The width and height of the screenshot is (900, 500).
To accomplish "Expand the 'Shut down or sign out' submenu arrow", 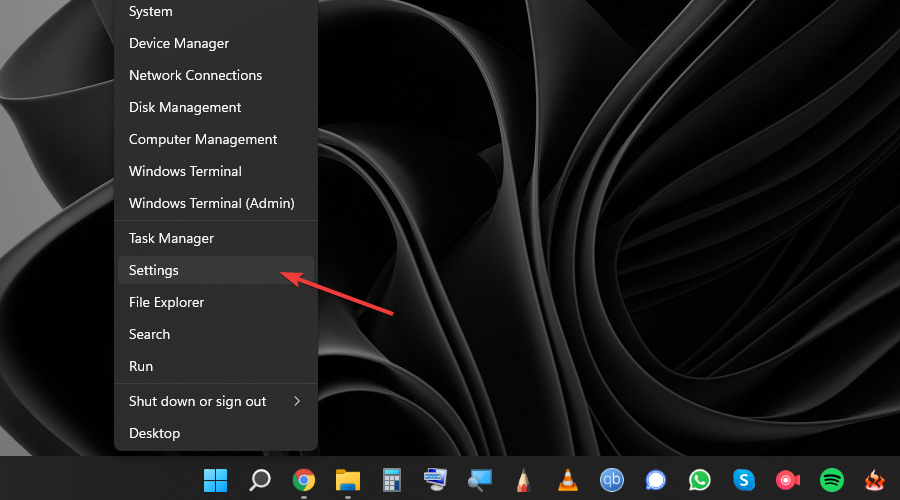I will 296,401.
